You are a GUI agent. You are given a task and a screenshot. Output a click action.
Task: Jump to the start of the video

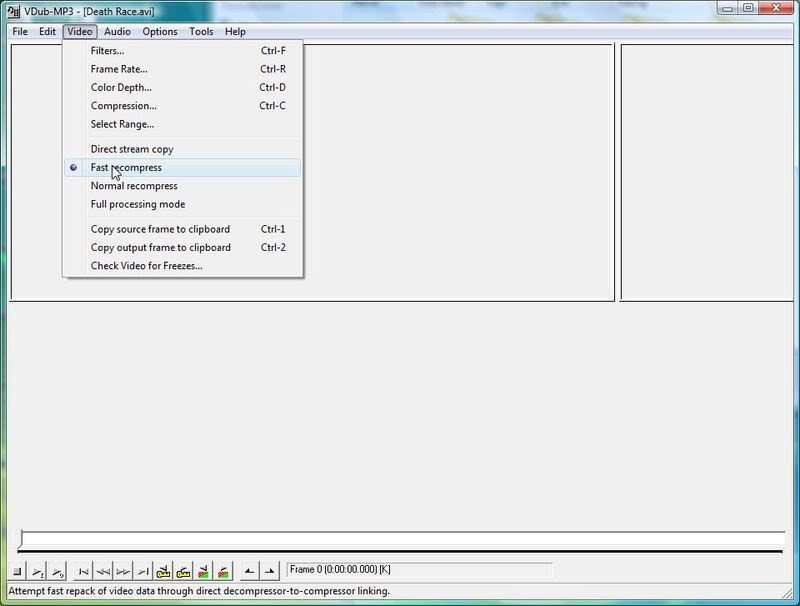[x=83, y=571]
